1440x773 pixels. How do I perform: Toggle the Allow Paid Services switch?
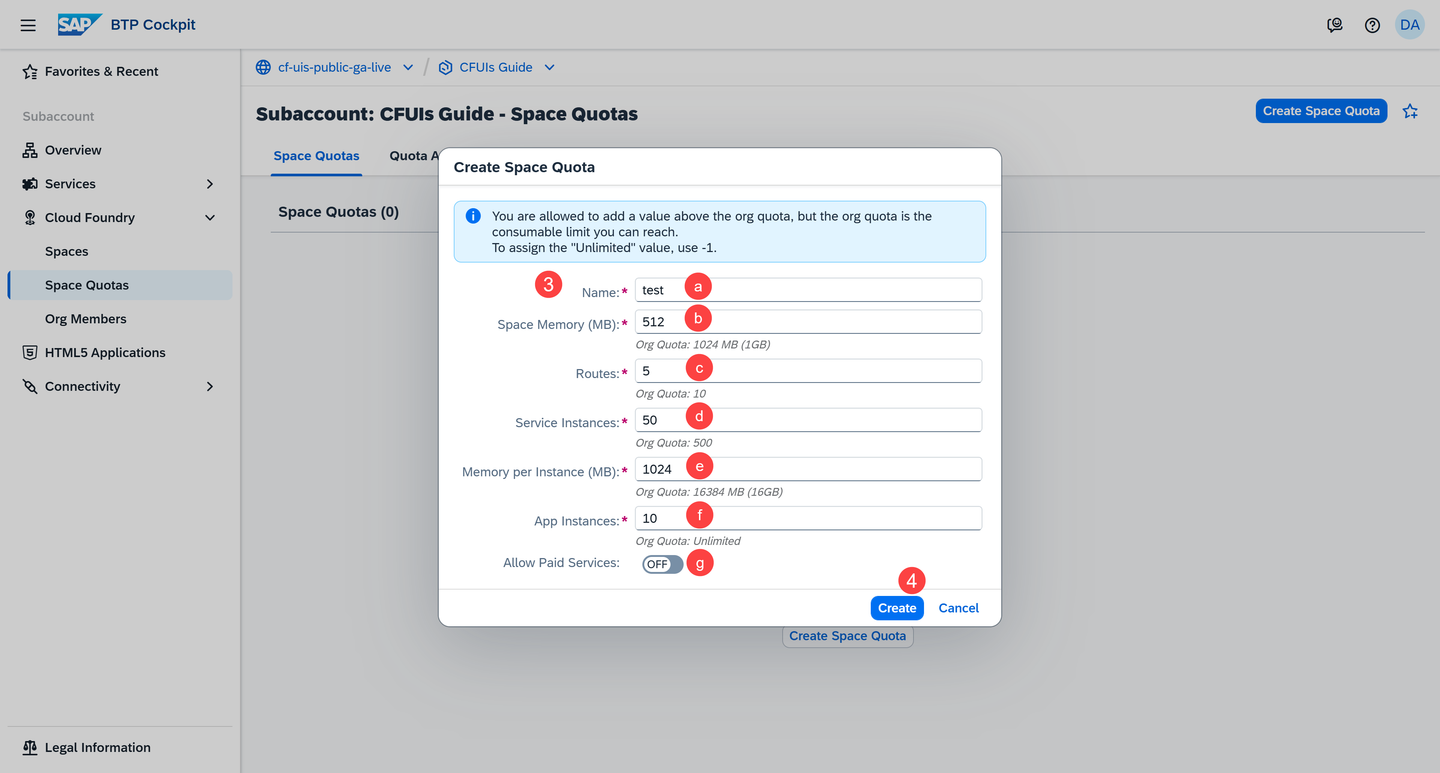click(x=662, y=564)
